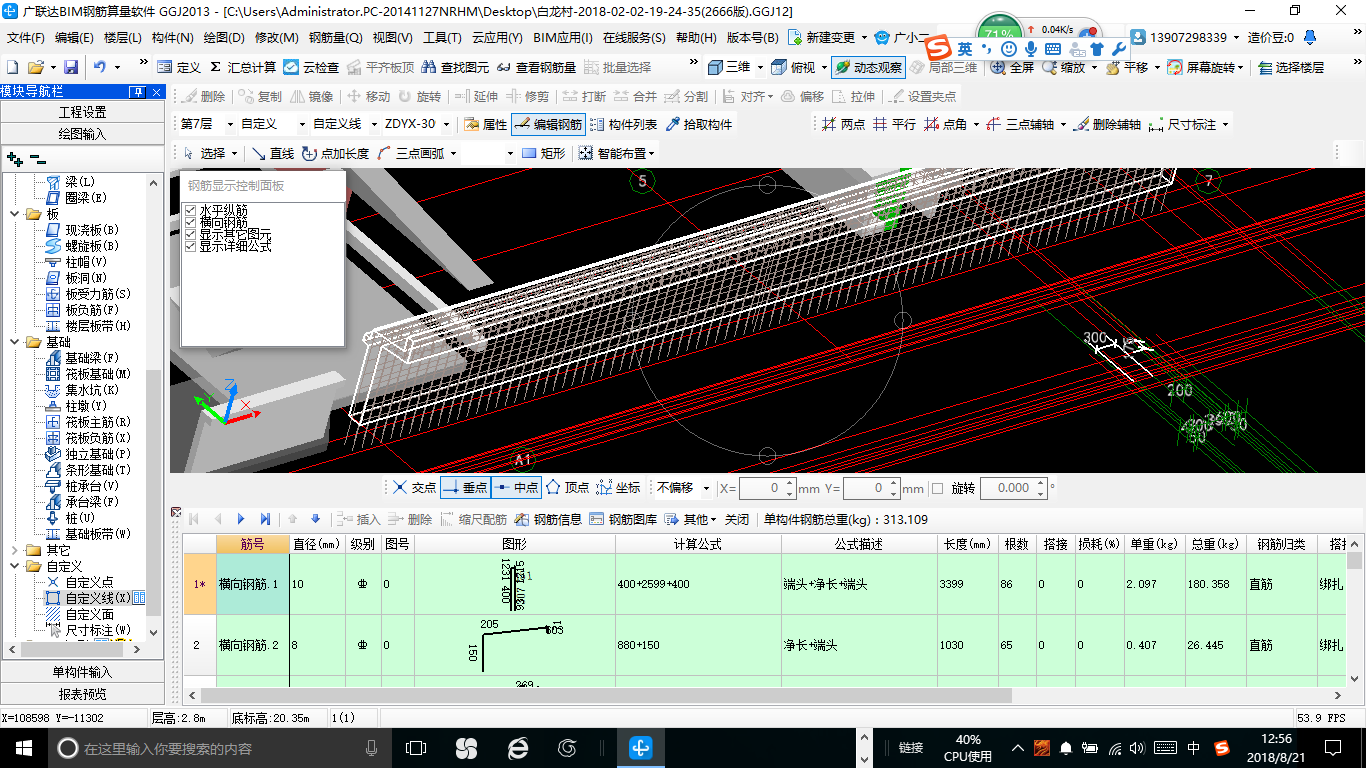Open 工具(T) menu

pyautogui.click(x=441, y=38)
